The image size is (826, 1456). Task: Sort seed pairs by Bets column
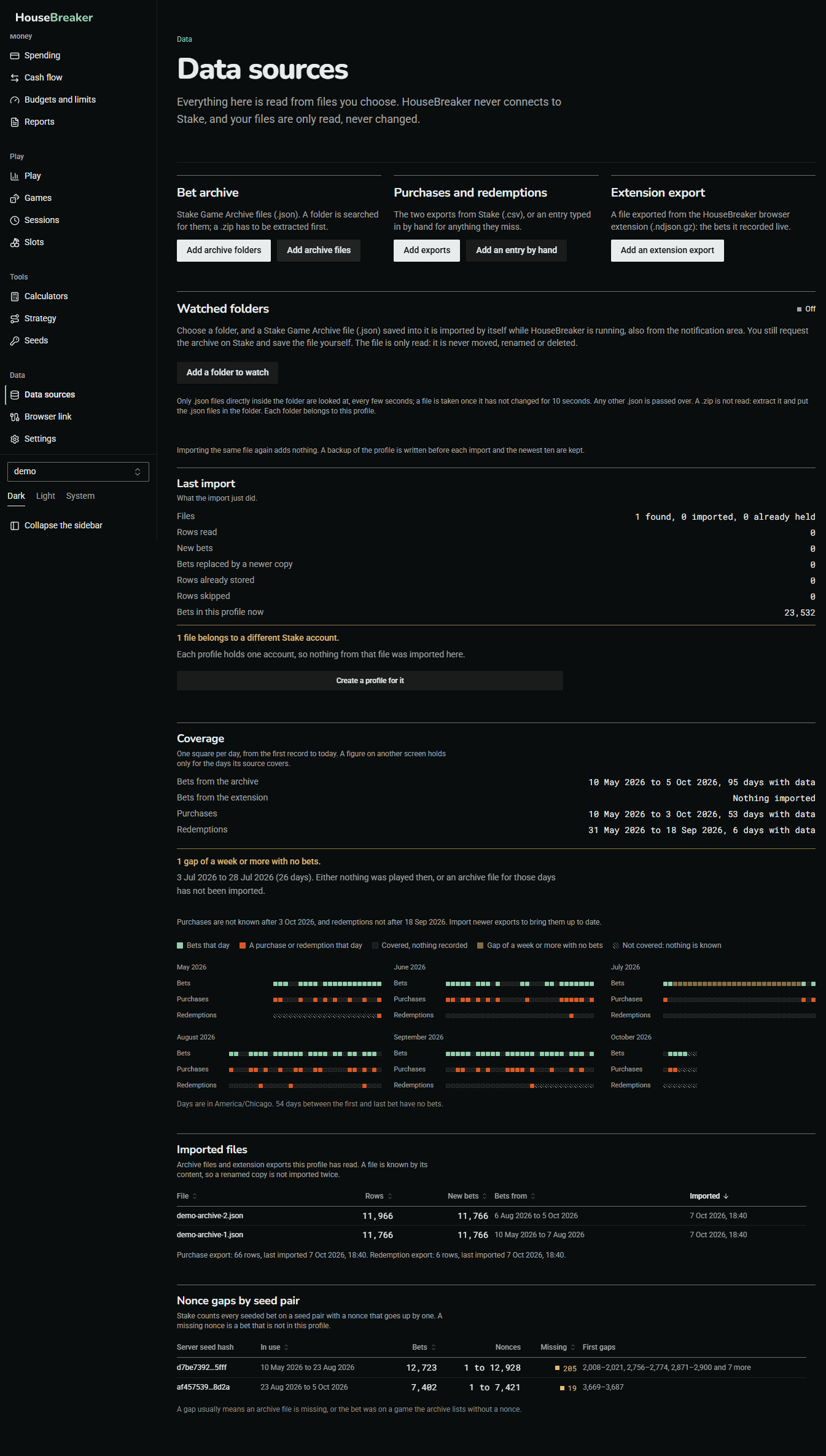coord(424,1347)
